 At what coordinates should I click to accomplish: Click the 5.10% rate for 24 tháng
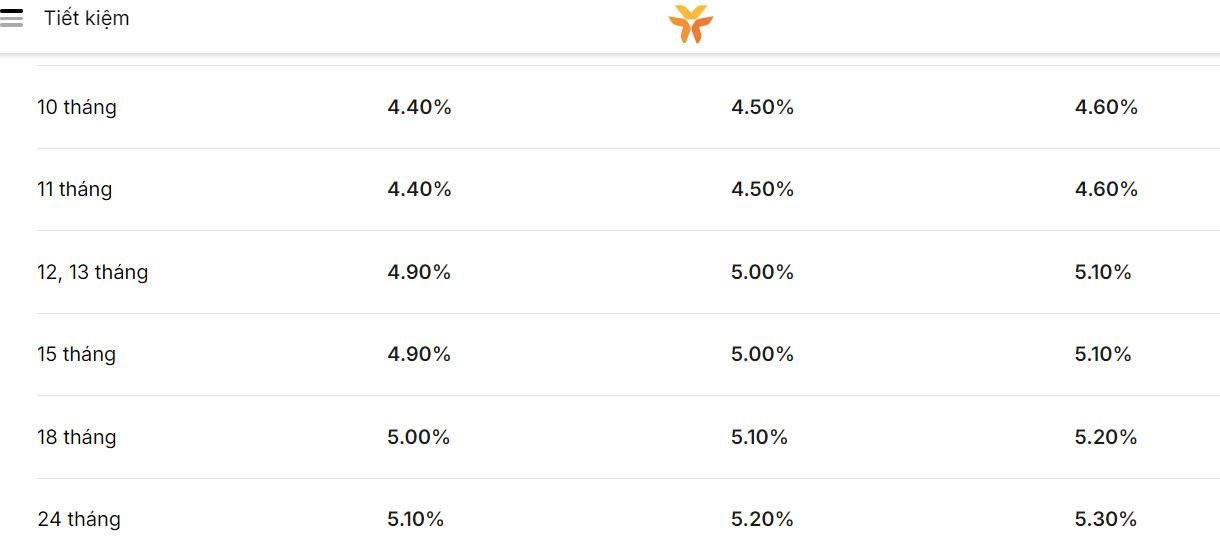click(x=416, y=519)
